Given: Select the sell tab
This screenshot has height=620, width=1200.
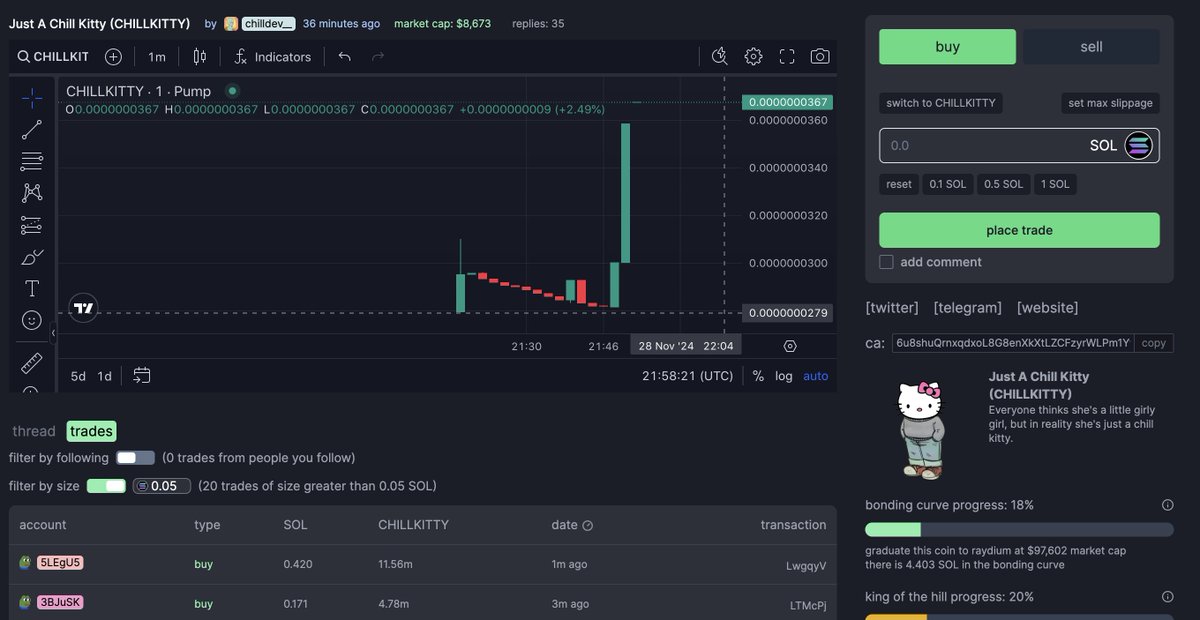Looking at the screenshot, I should click(x=1091, y=47).
